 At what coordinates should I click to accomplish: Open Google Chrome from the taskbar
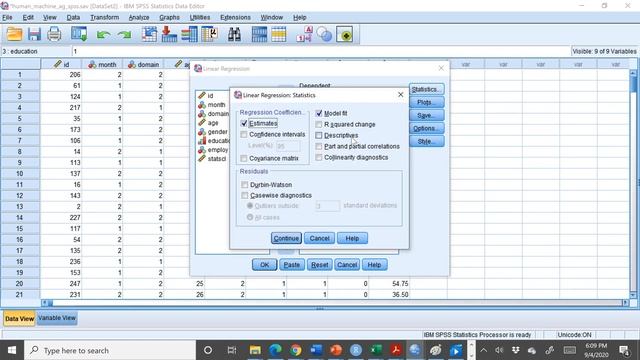coord(296,350)
